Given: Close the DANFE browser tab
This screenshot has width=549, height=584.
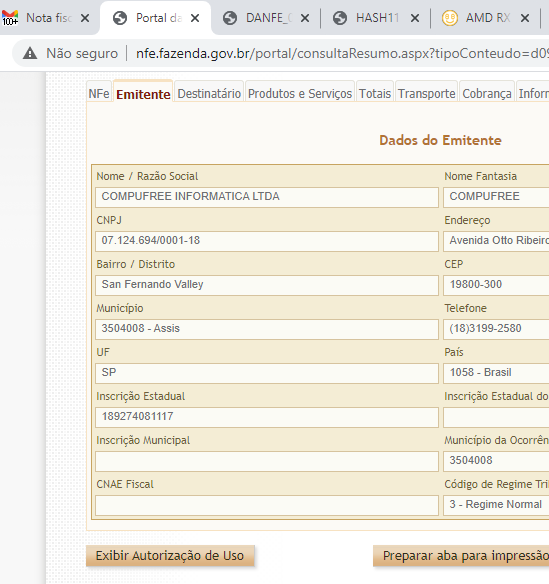Looking at the screenshot, I should [x=305, y=18].
